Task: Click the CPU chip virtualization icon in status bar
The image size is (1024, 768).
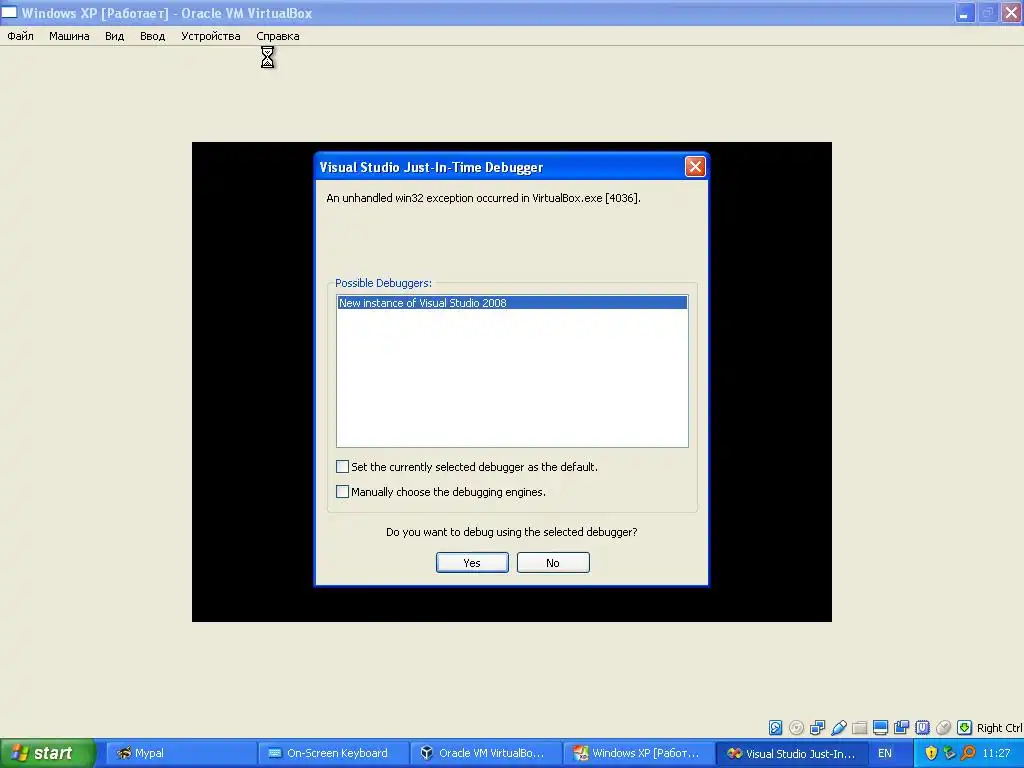Action: [922, 728]
